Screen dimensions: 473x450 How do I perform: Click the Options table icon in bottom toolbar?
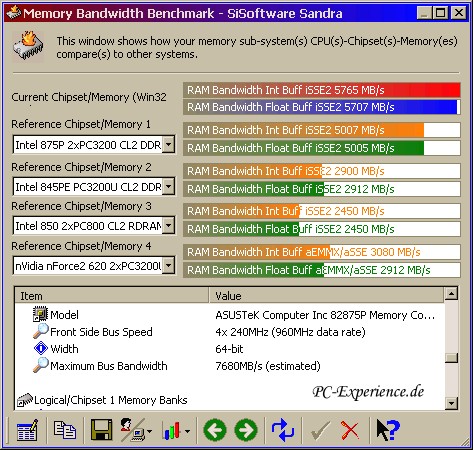click(x=27, y=430)
